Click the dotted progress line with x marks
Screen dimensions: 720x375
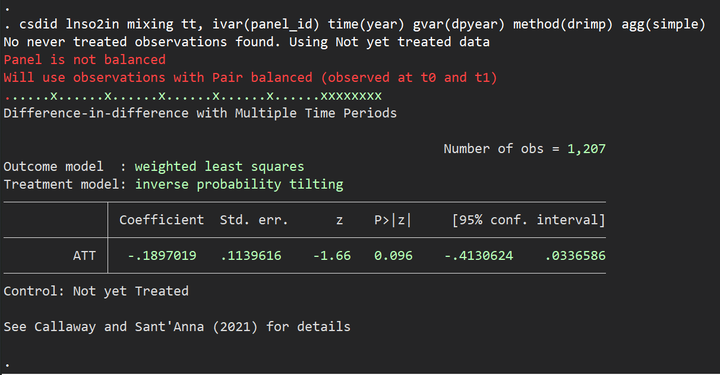193,96
